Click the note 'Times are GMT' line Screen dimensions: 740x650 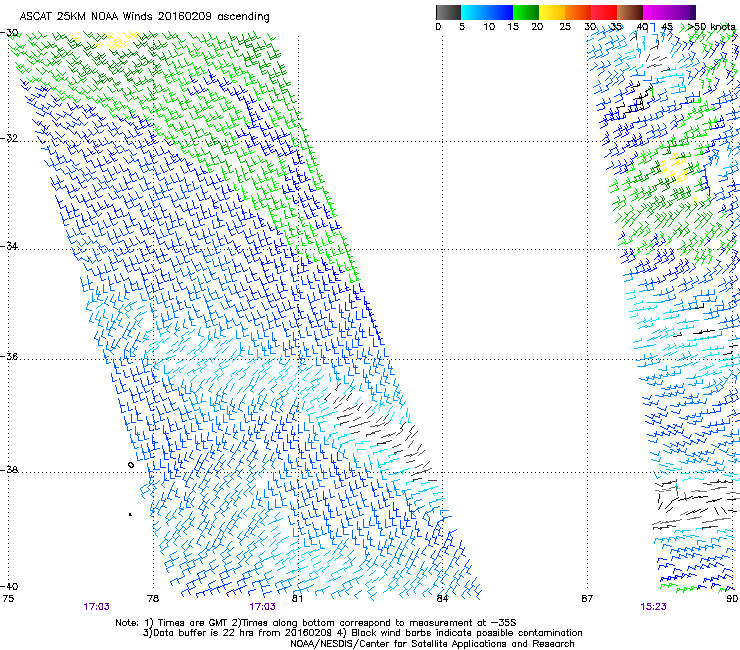click(316, 623)
